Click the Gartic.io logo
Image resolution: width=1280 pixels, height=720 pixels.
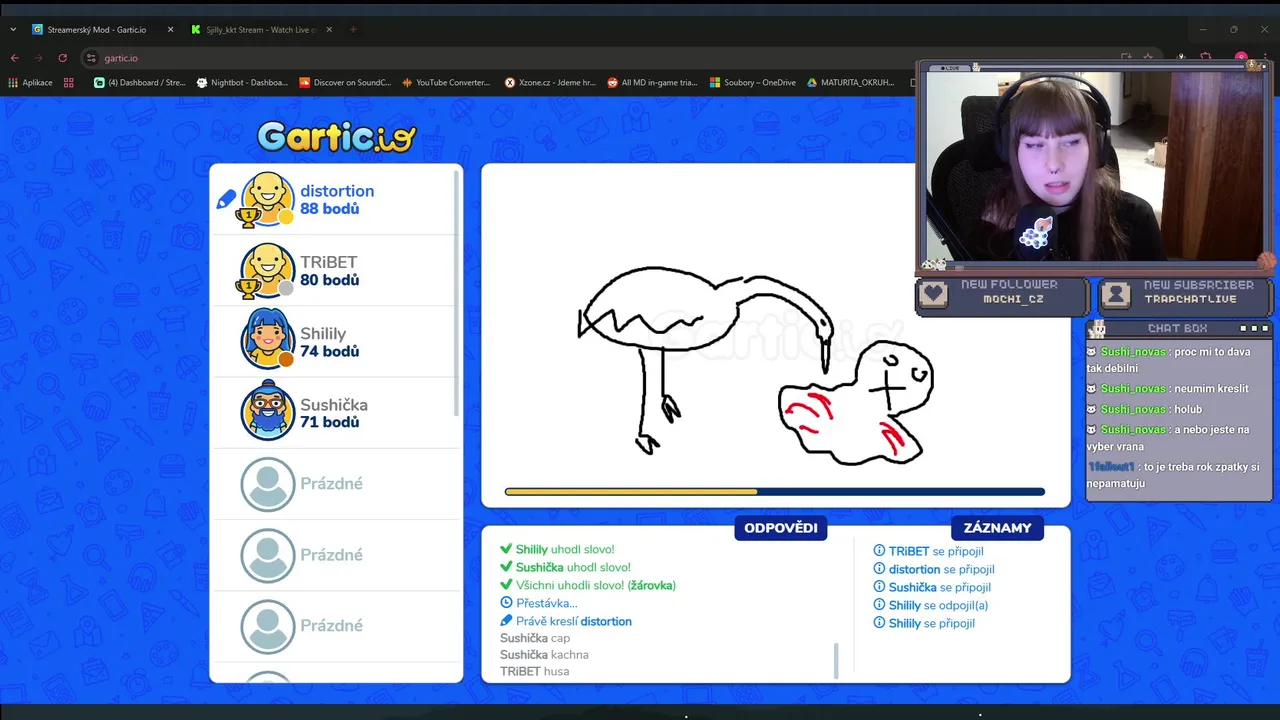pos(337,136)
